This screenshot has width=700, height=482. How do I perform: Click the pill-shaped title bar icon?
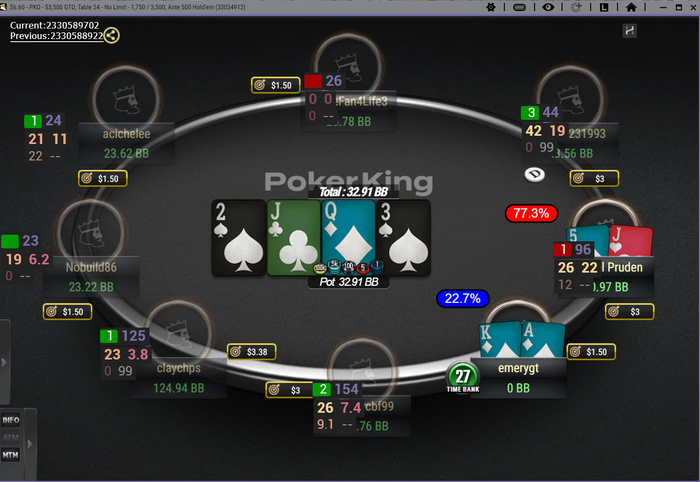click(520, 7)
